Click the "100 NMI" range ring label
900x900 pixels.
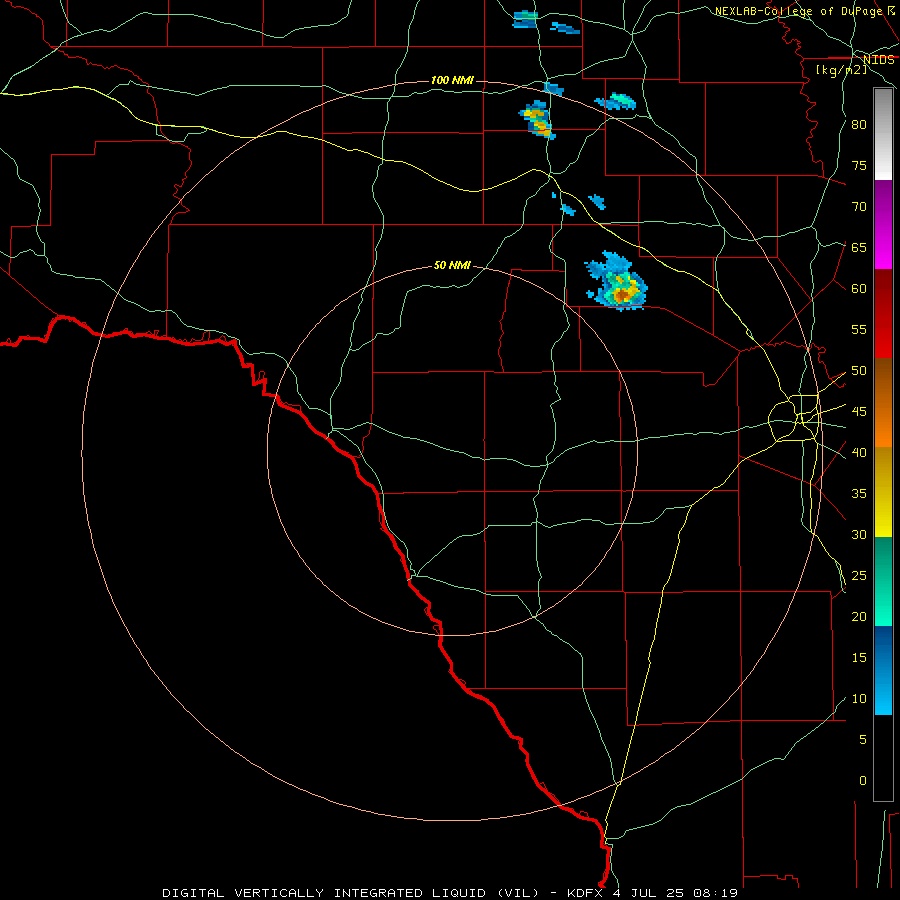[x=452, y=80]
